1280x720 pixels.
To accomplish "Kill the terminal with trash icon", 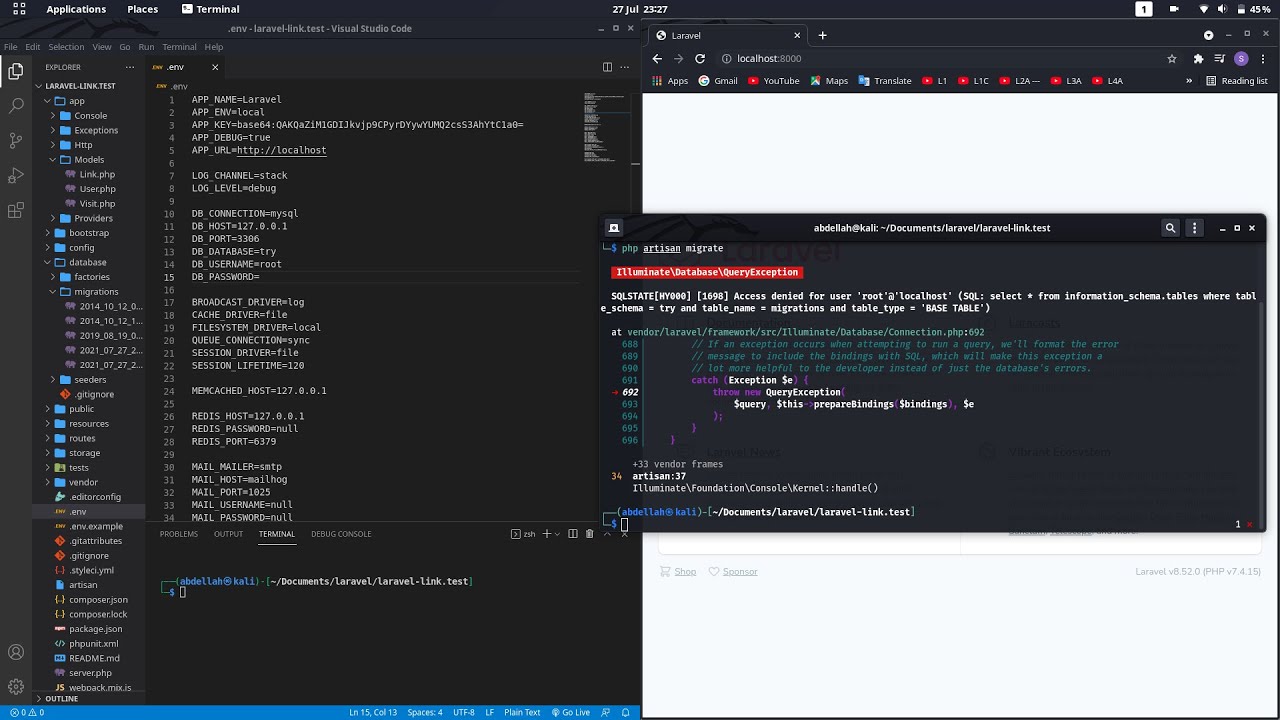I will (x=589, y=534).
